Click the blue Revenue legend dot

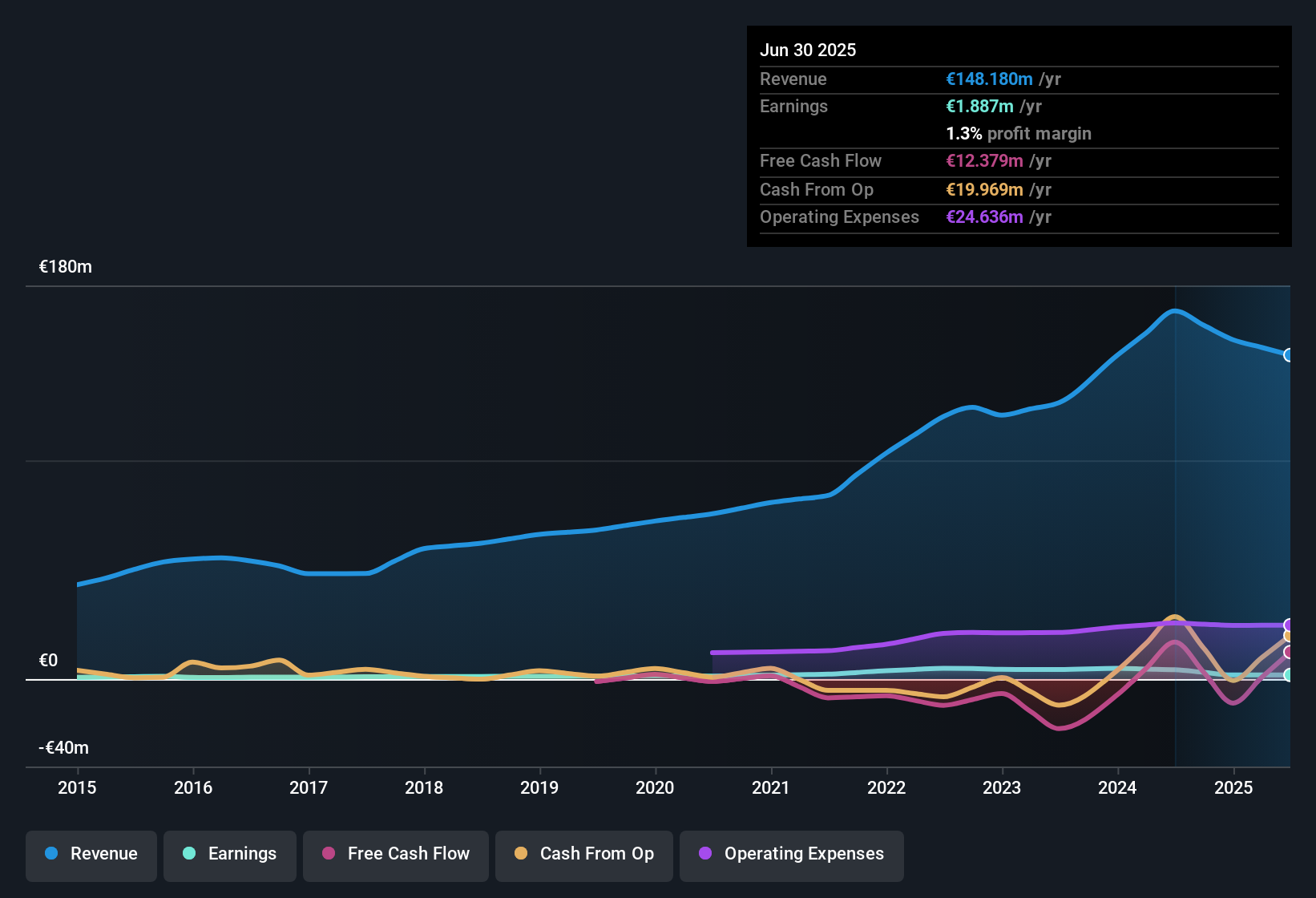point(51,853)
